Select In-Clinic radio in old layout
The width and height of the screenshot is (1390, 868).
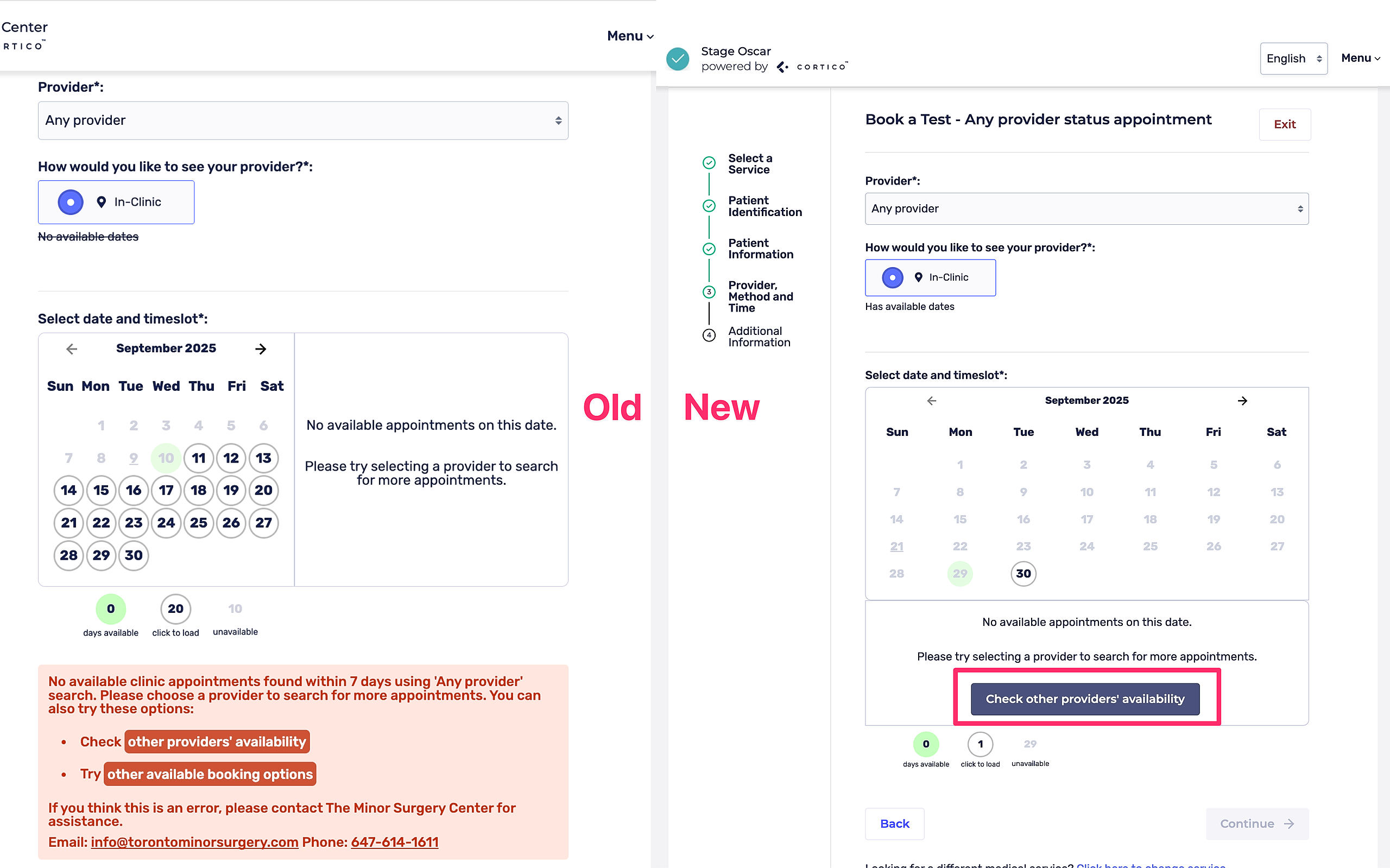(71, 202)
